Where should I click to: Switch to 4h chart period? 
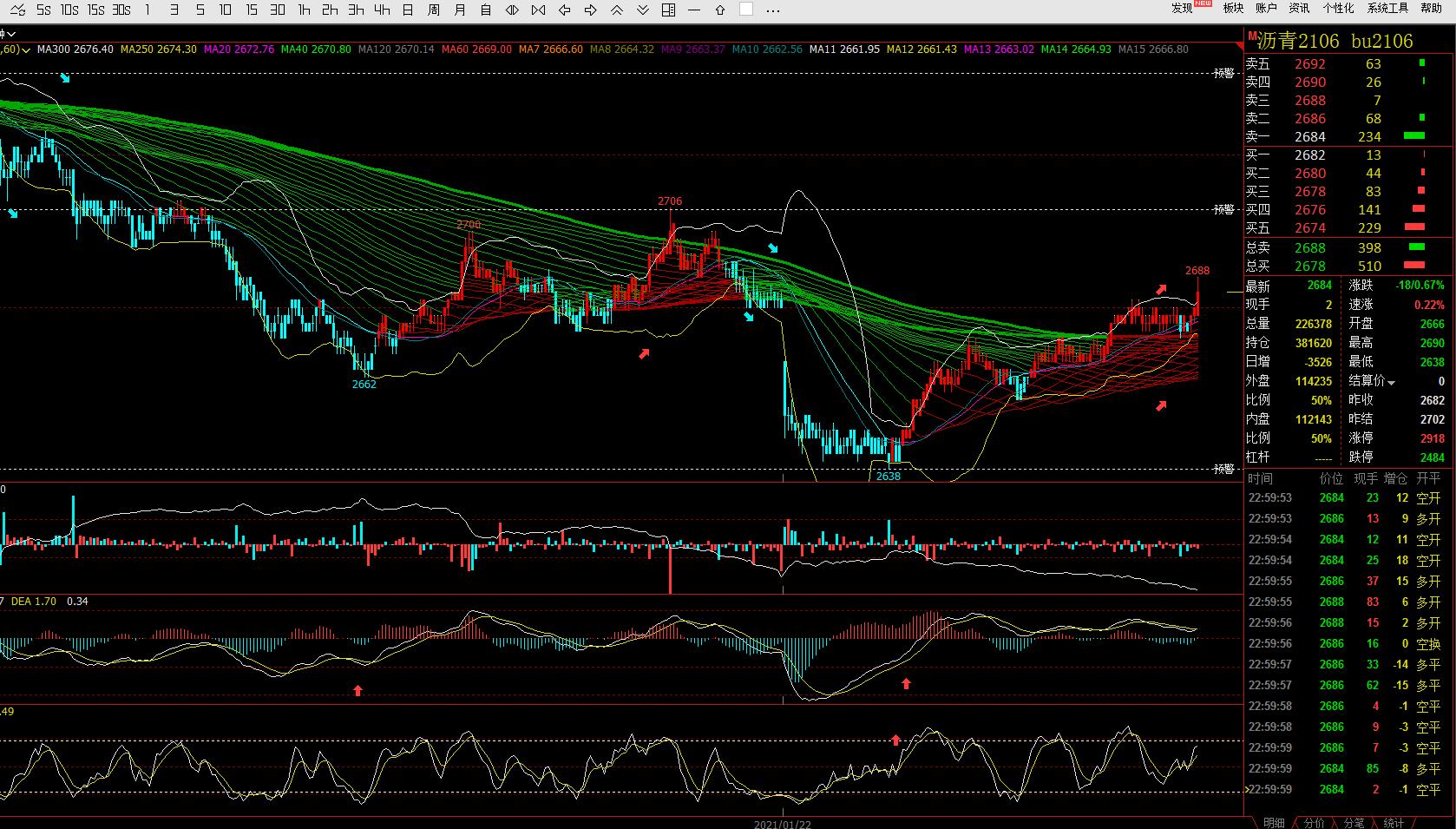click(x=382, y=10)
